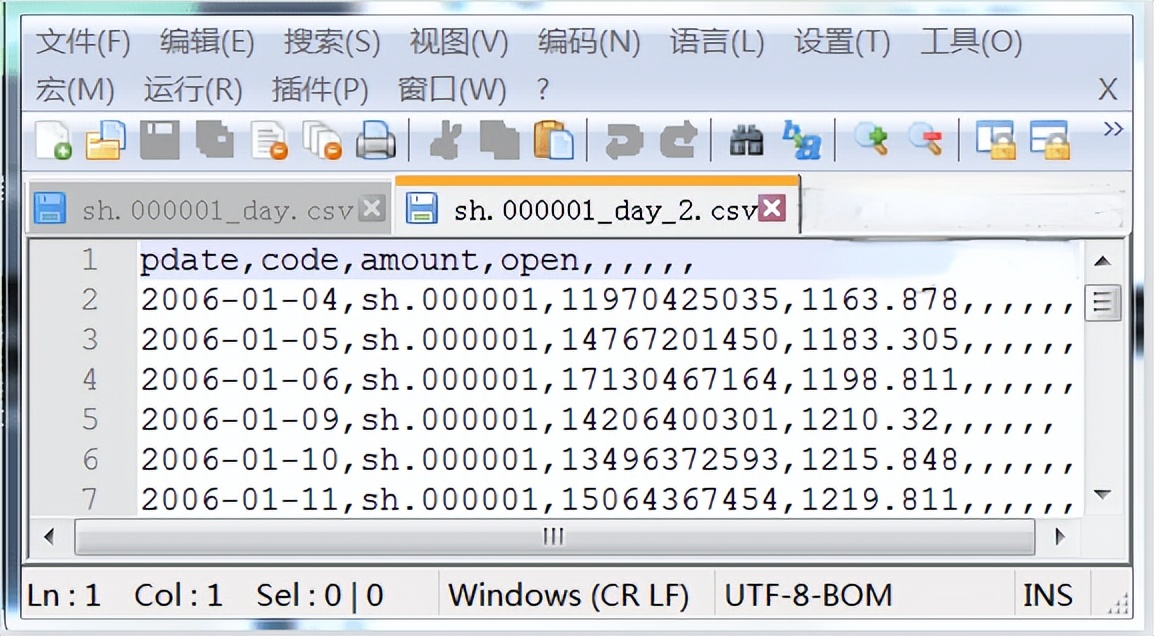Click line number 1 in the margin
The height and width of the screenshot is (636, 1154).
coord(90,260)
